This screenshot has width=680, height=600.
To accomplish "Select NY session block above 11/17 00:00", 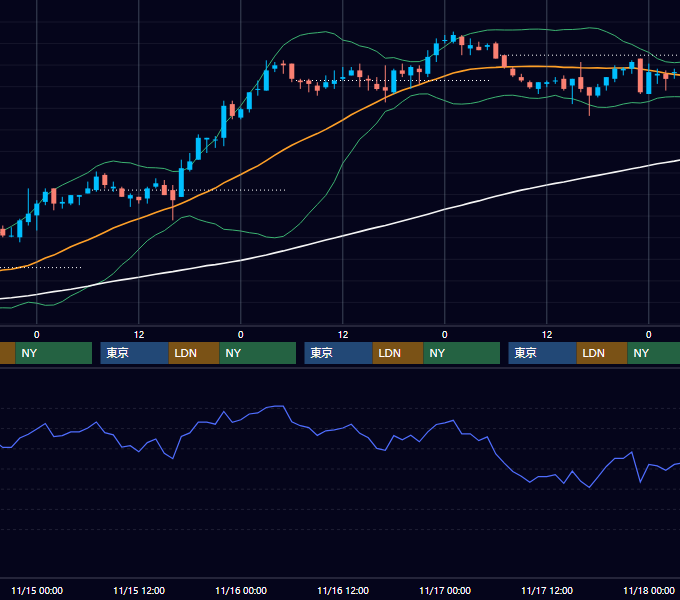I will pos(461,353).
